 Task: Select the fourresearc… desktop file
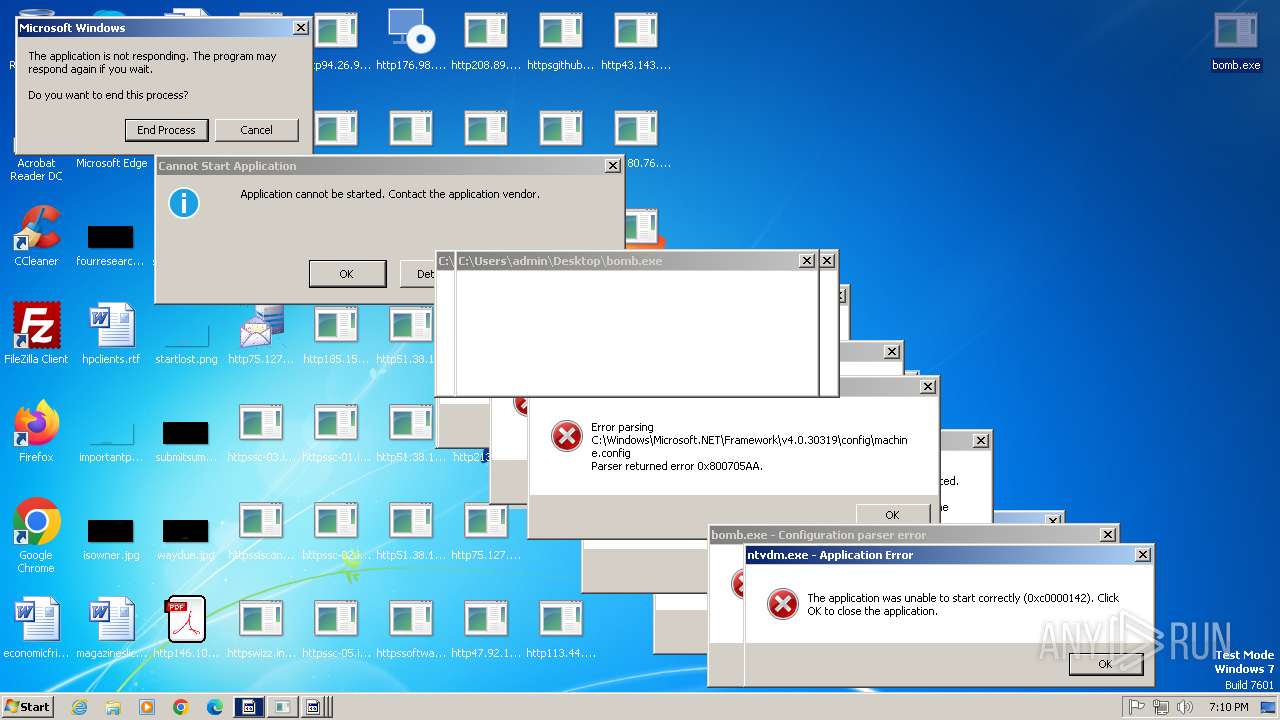[111, 245]
